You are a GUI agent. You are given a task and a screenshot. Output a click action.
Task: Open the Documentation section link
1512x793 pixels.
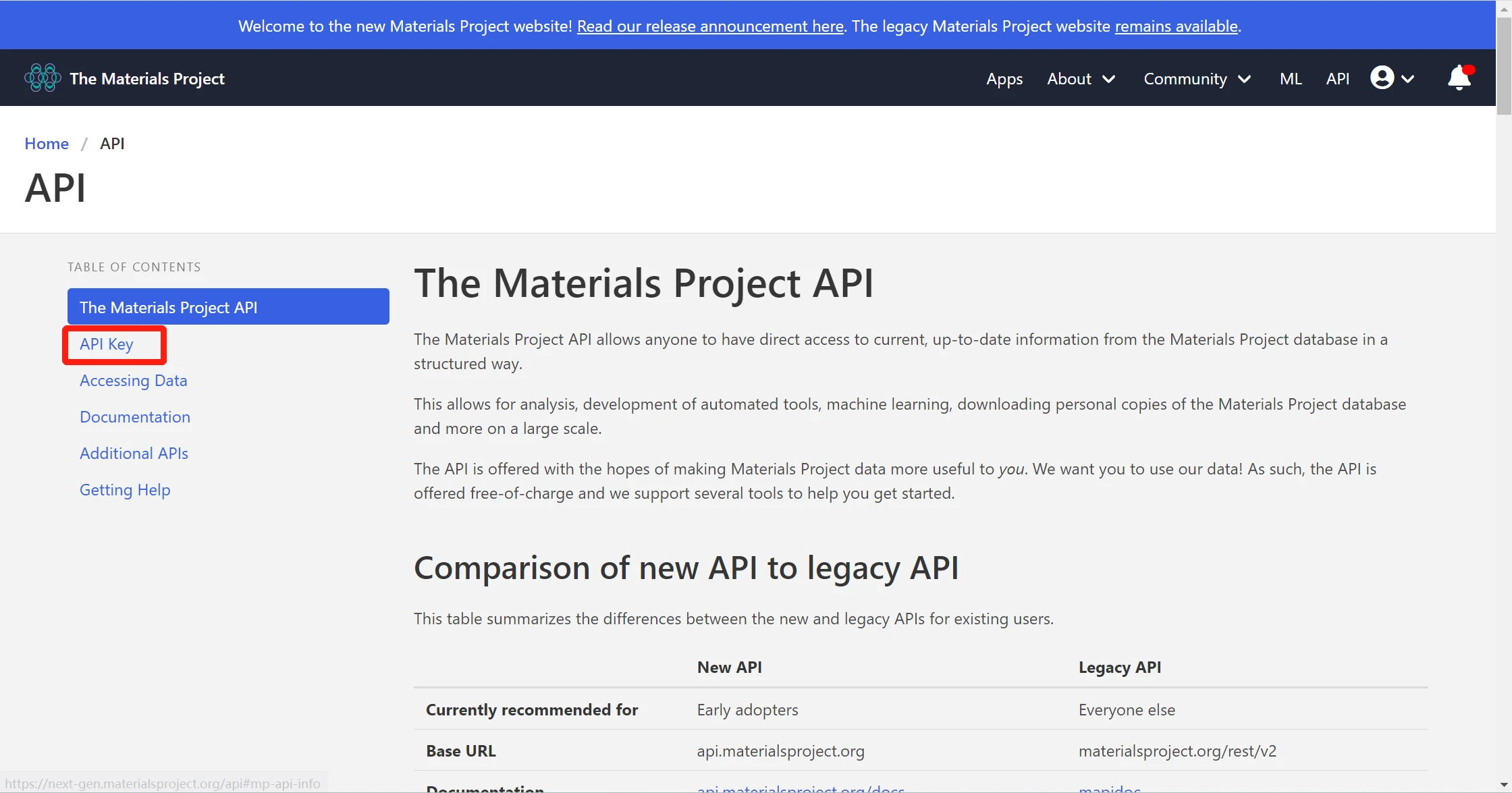pos(134,416)
